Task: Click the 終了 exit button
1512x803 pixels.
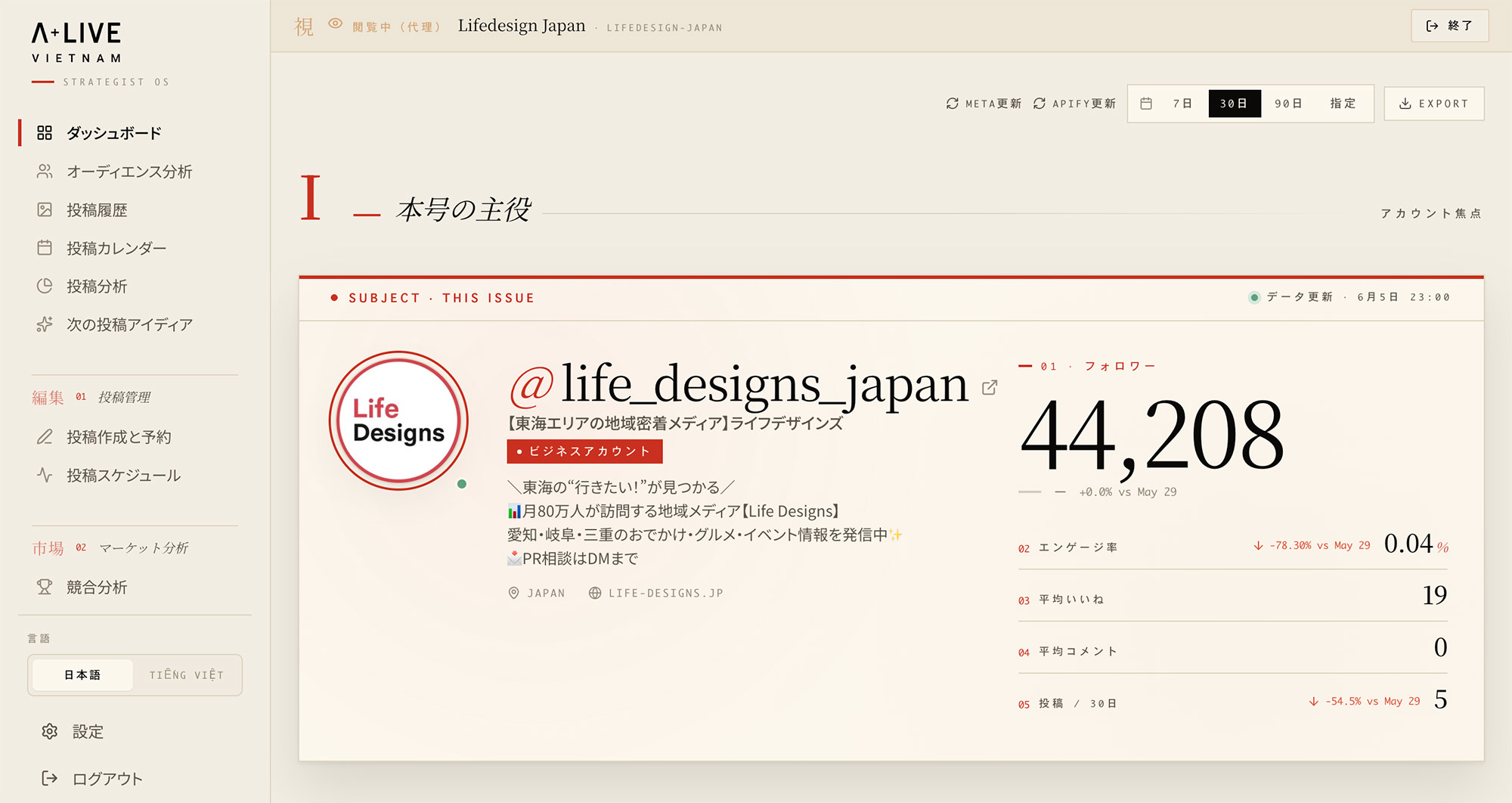Action: tap(1449, 26)
